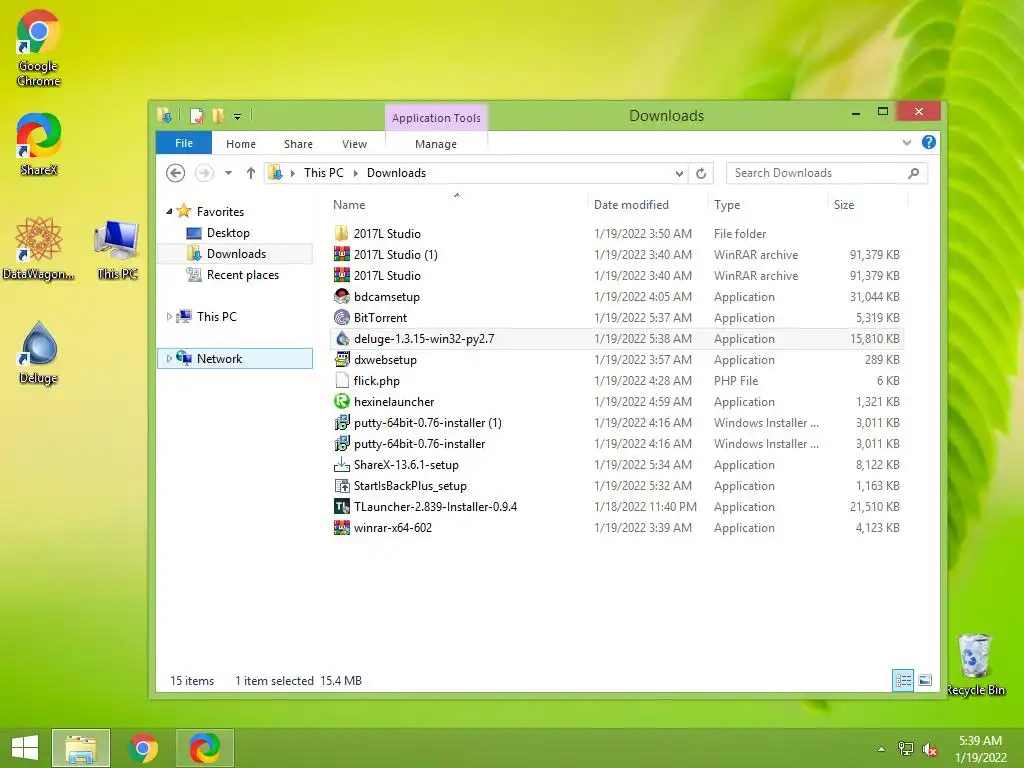
Task: Click the muted volume tray icon
Action: [x=929, y=749]
